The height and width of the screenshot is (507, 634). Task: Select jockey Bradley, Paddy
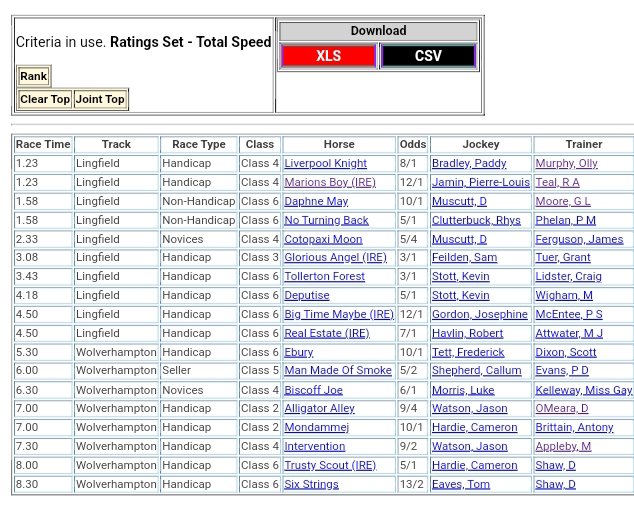click(468, 164)
